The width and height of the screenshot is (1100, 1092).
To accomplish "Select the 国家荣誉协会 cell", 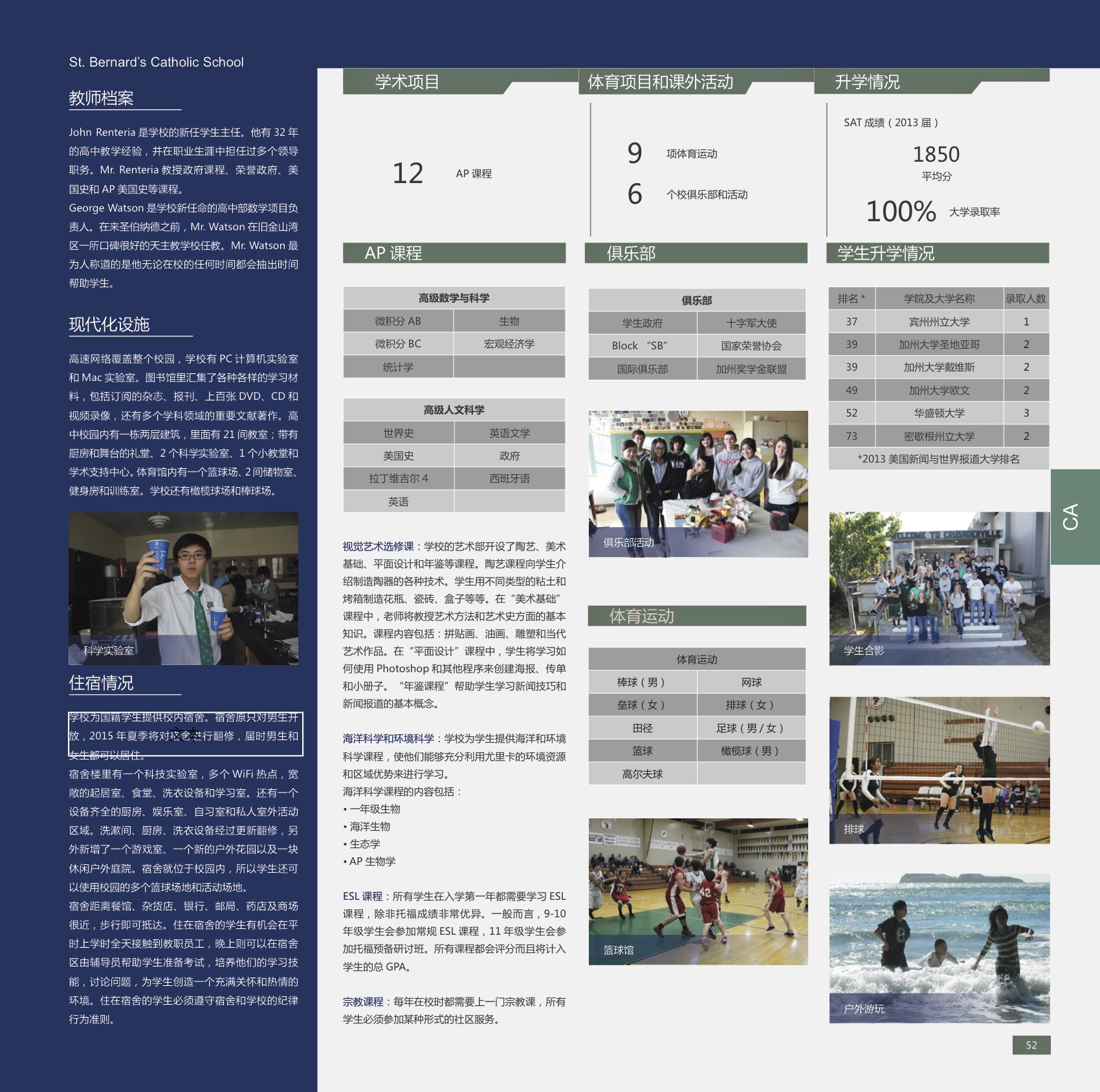I will (751, 345).
